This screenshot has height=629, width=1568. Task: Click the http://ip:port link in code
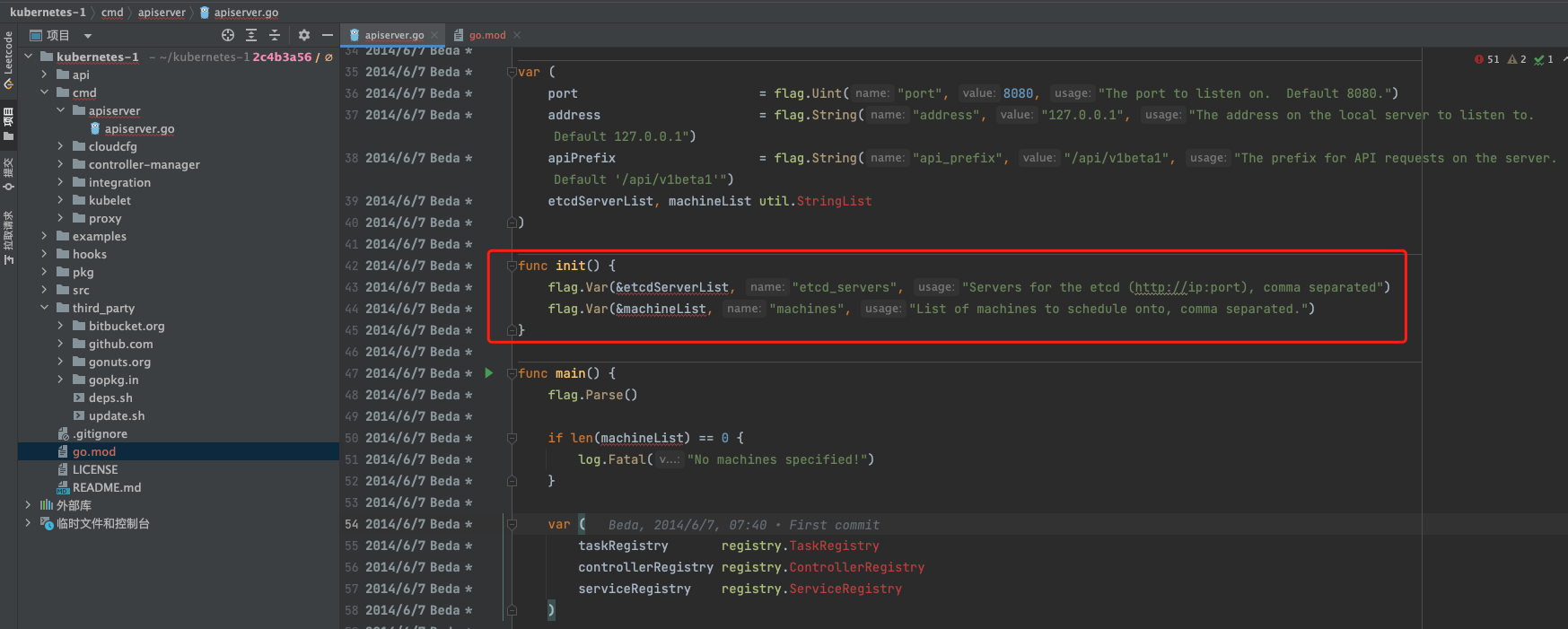(x=1161, y=287)
